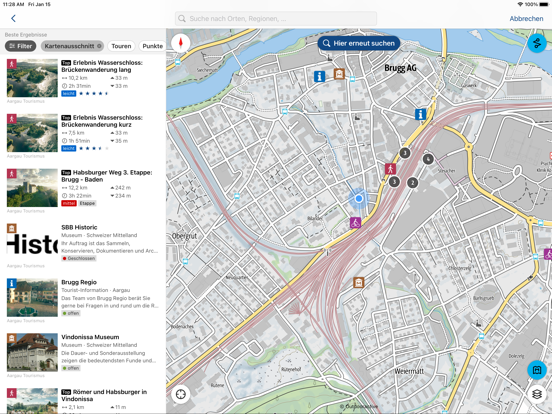This screenshot has height=414, width=552.
Task: Check the battery indicator in status bar
Action: [x=544, y=4]
